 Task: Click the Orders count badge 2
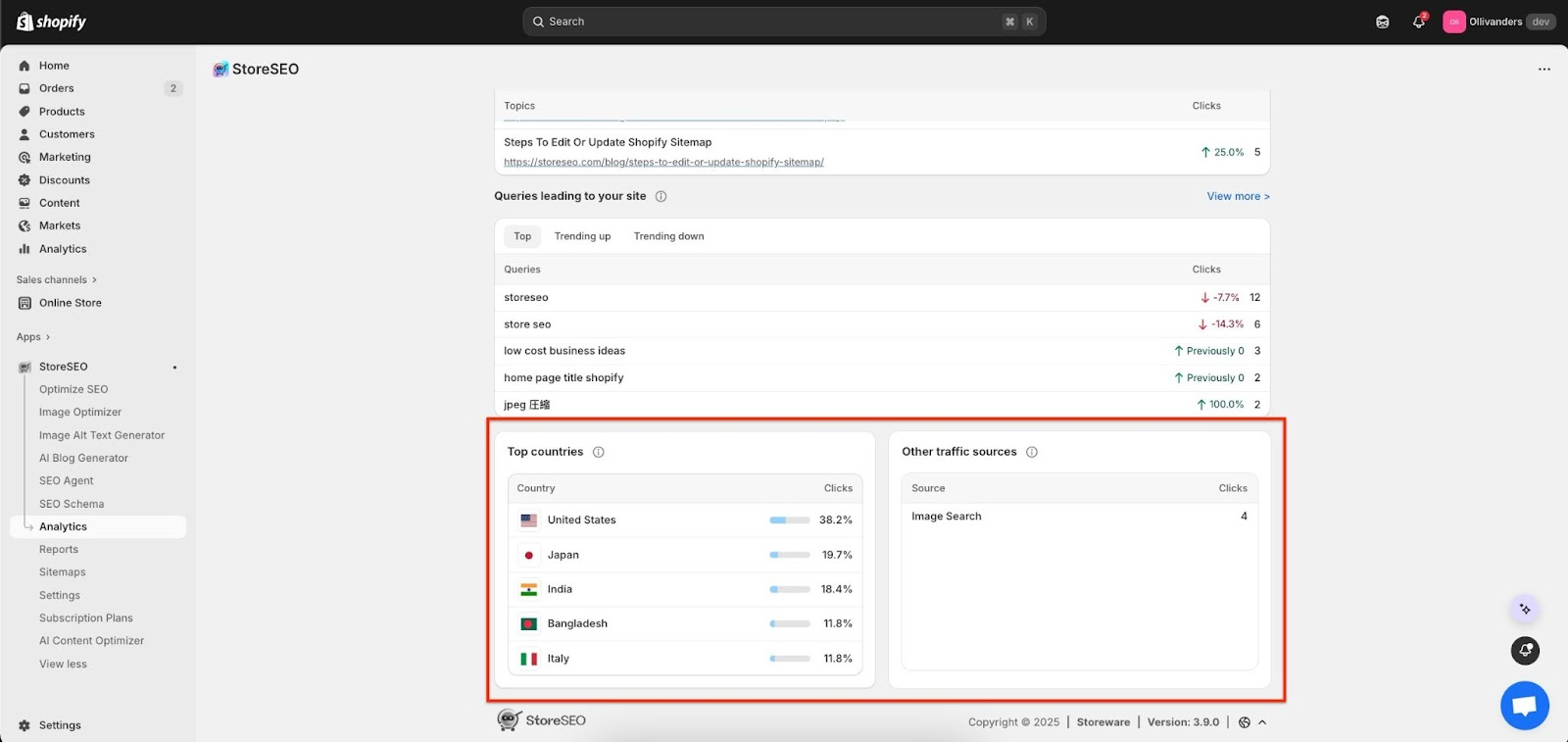pyautogui.click(x=173, y=88)
